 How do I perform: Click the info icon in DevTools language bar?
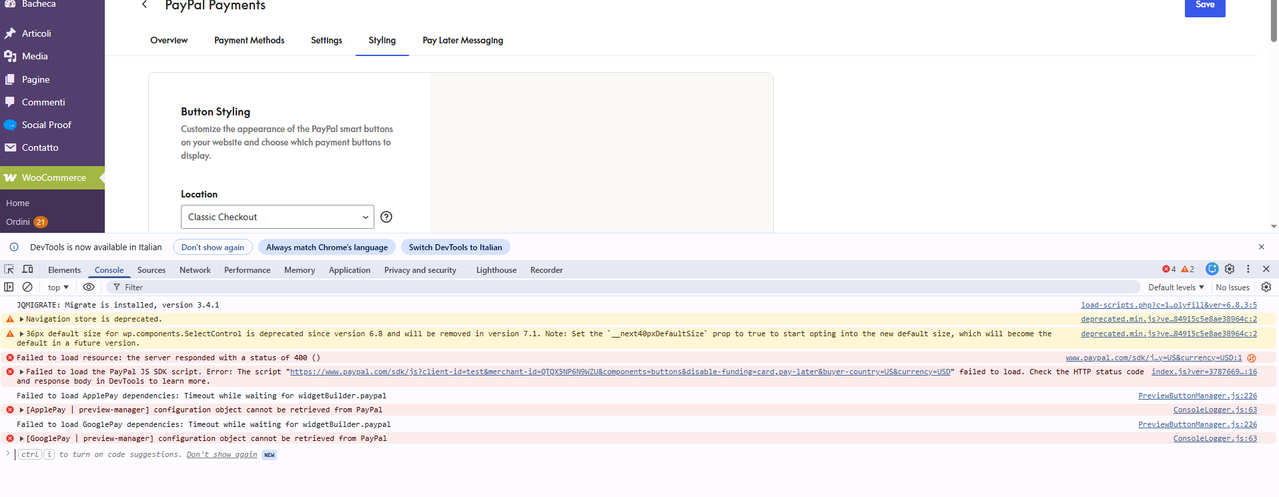[14, 247]
